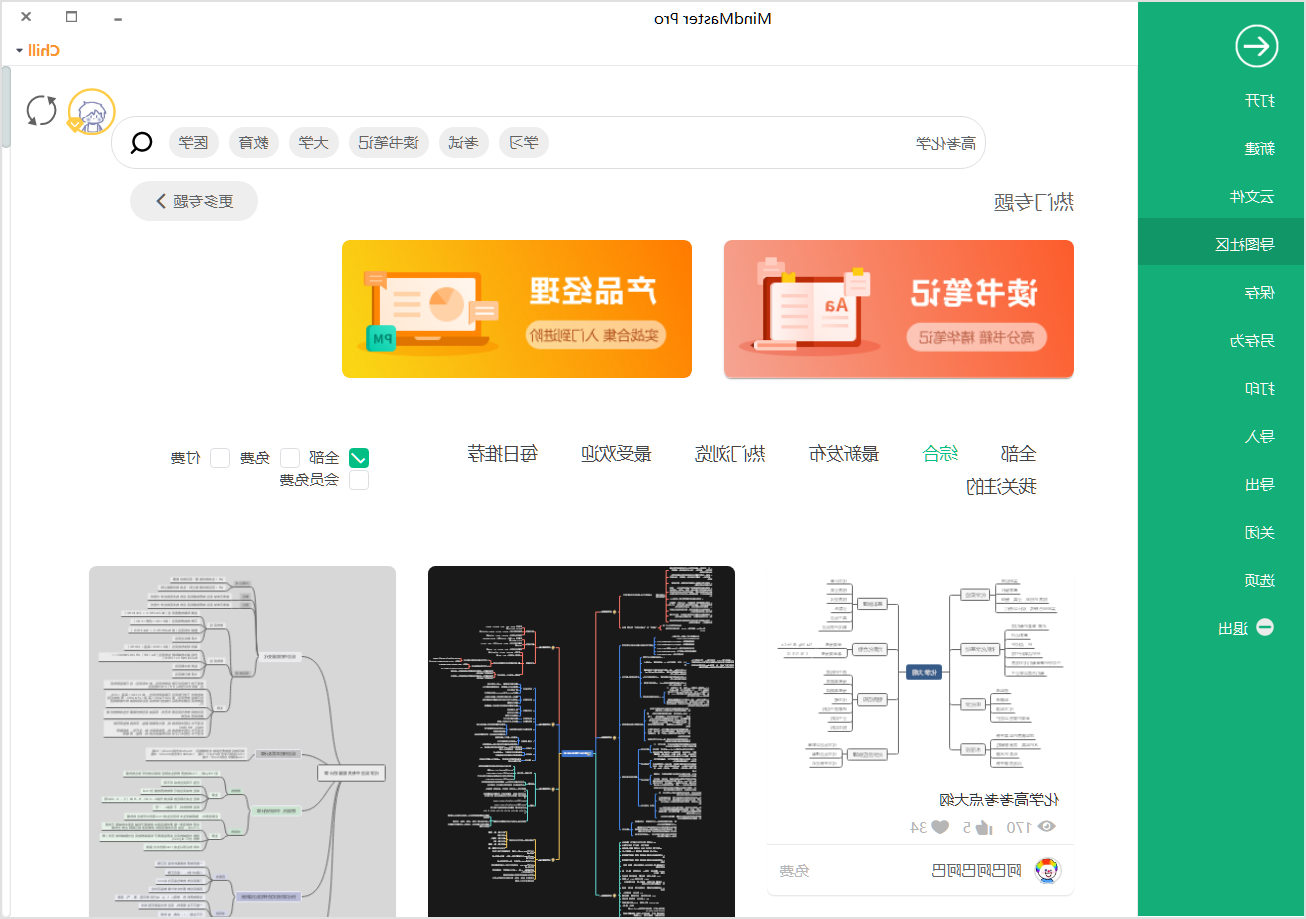Click the 考试 search tag
The width and height of the screenshot is (1306, 919).
point(463,143)
